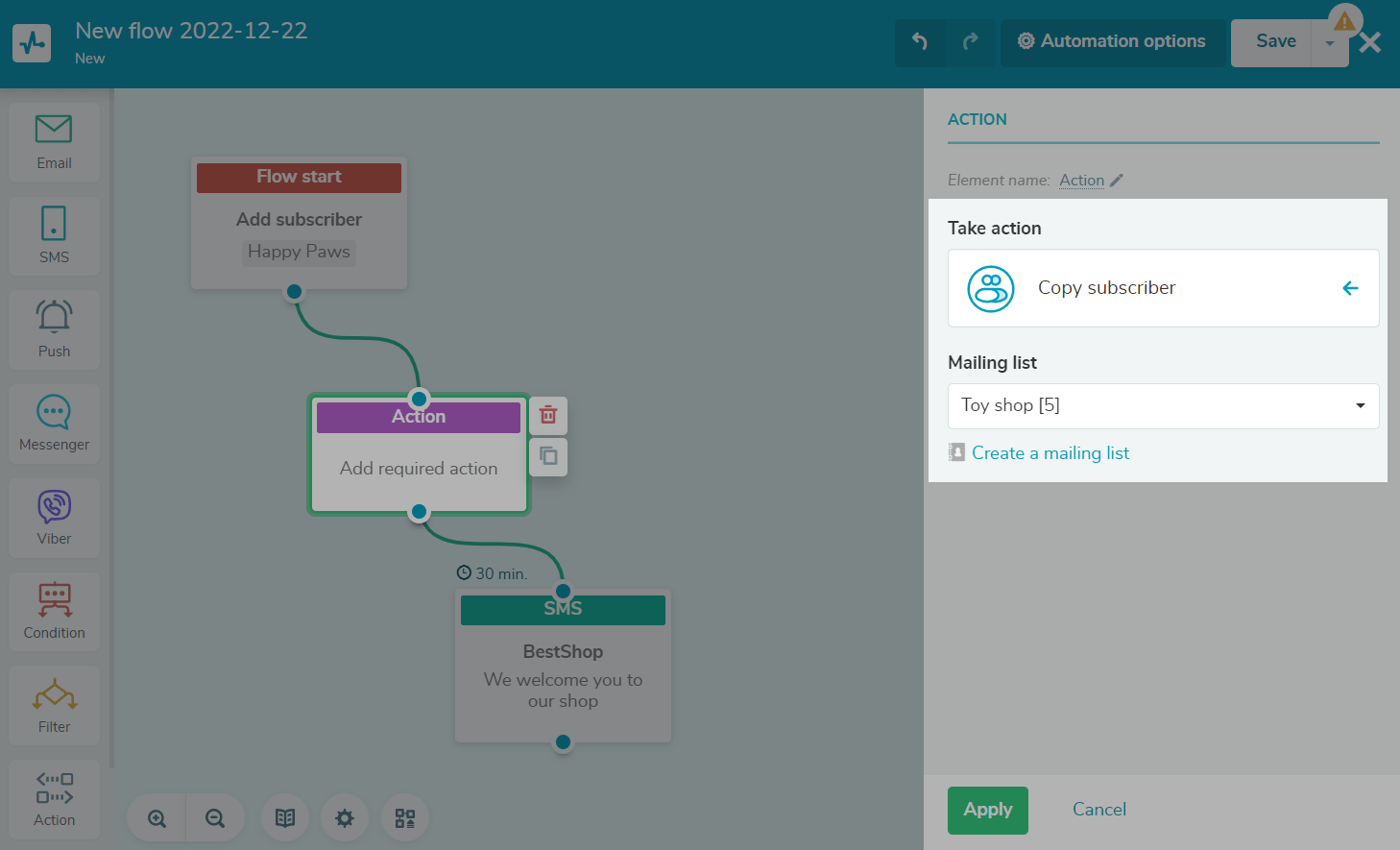Viewport: 1400px width, 850px height.
Task: Open Automation options
Action: (x=1112, y=41)
